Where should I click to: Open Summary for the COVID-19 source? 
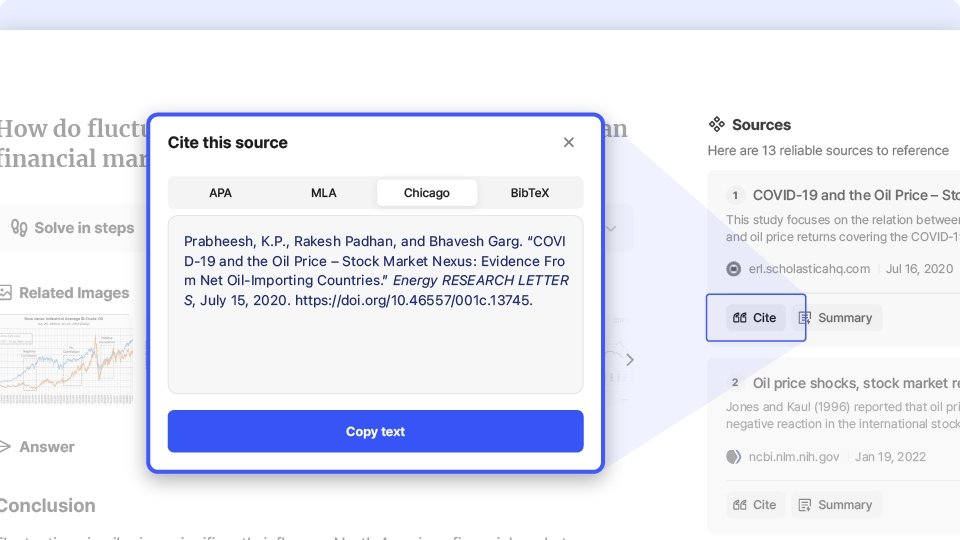click(836, 318)
